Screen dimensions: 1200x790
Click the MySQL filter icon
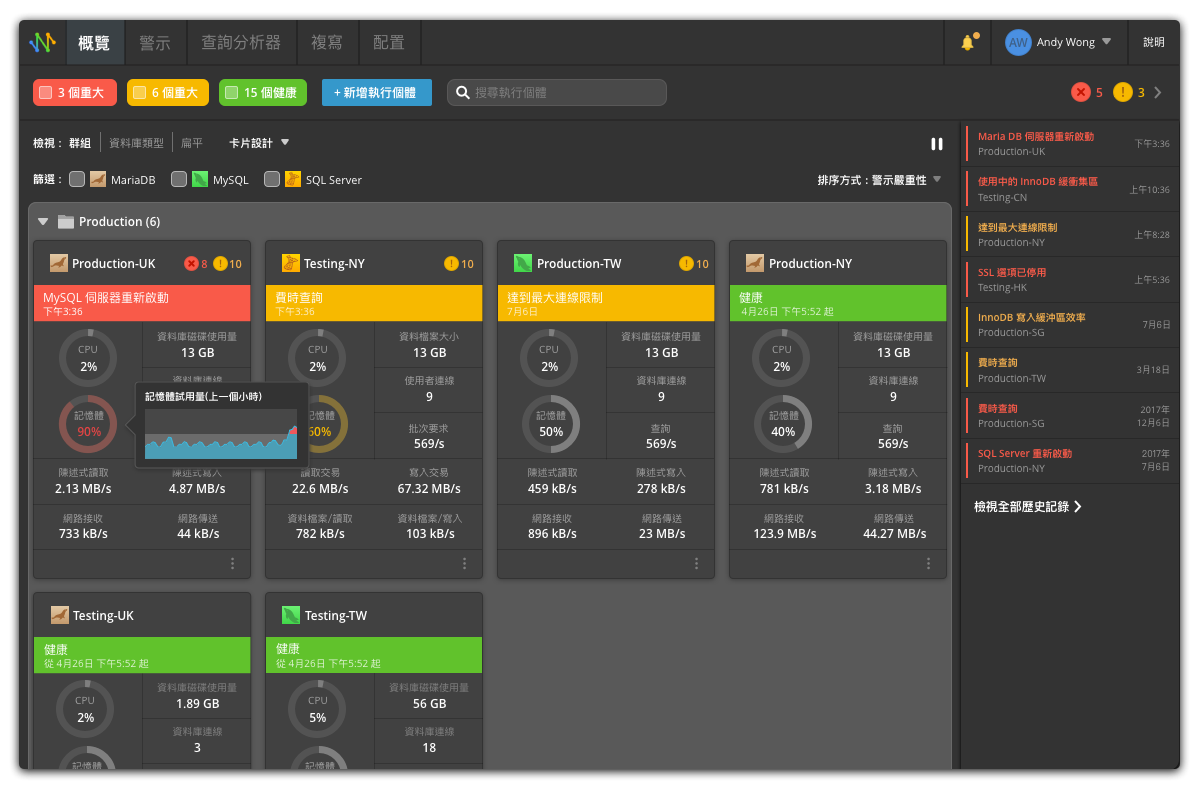click(200, 180)
